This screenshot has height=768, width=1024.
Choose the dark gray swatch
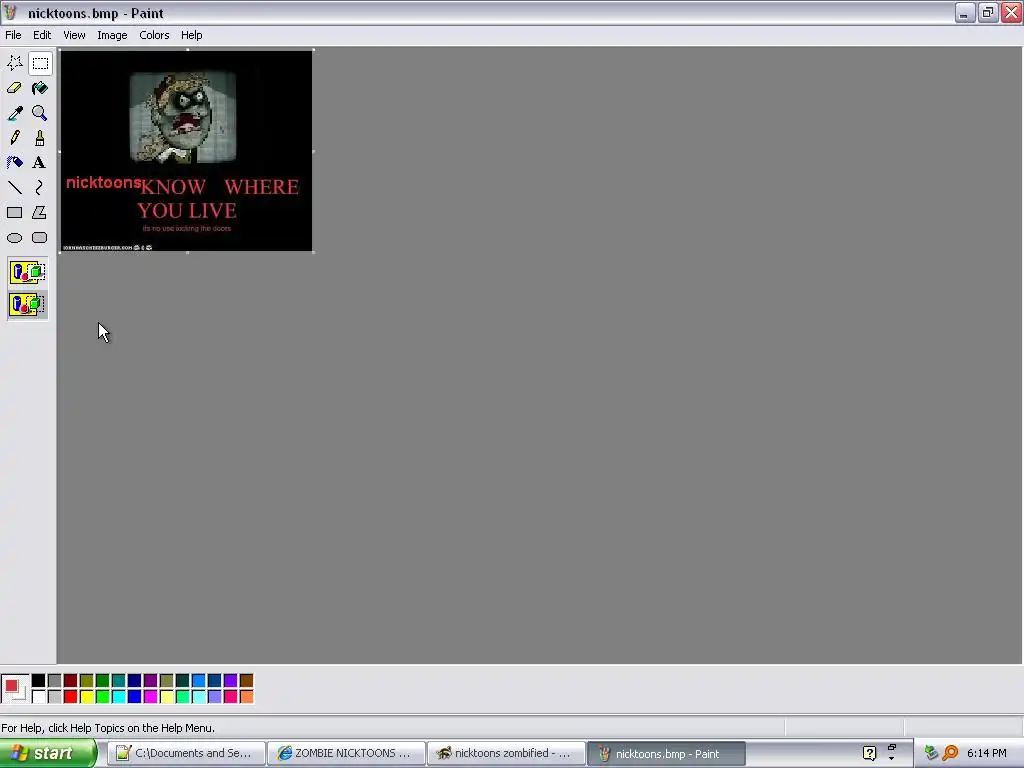pos(54,681)
